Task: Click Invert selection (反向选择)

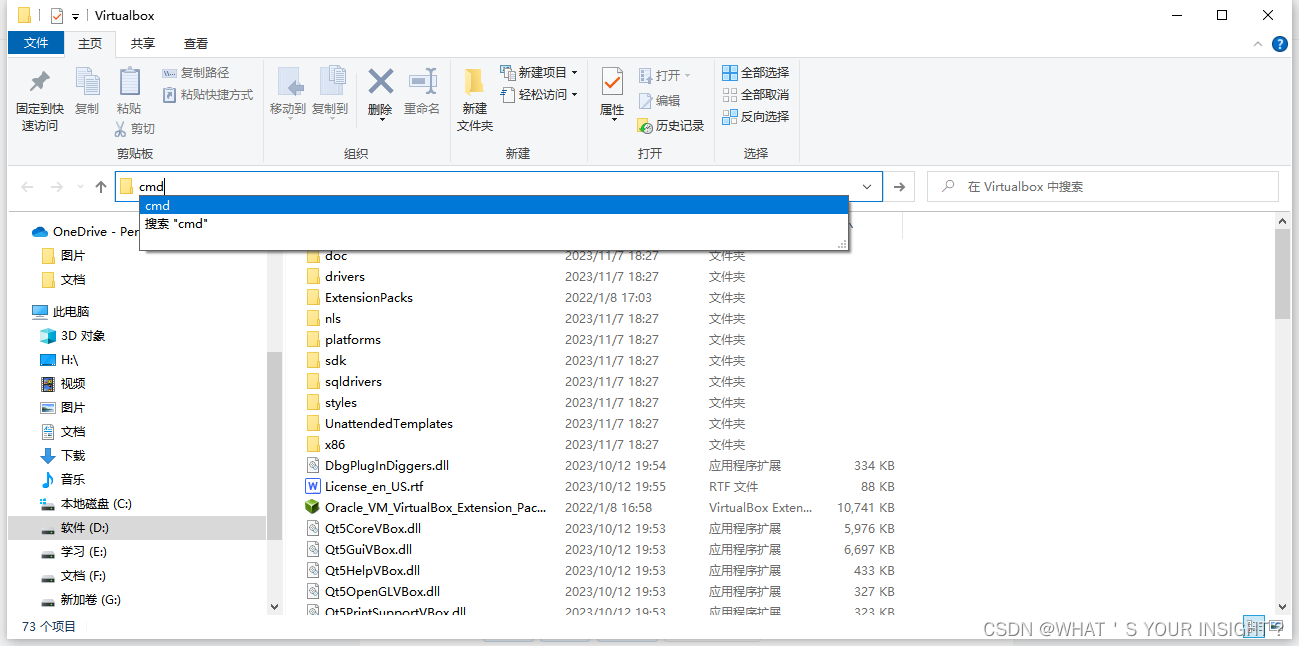Action: tap(756, 116)
